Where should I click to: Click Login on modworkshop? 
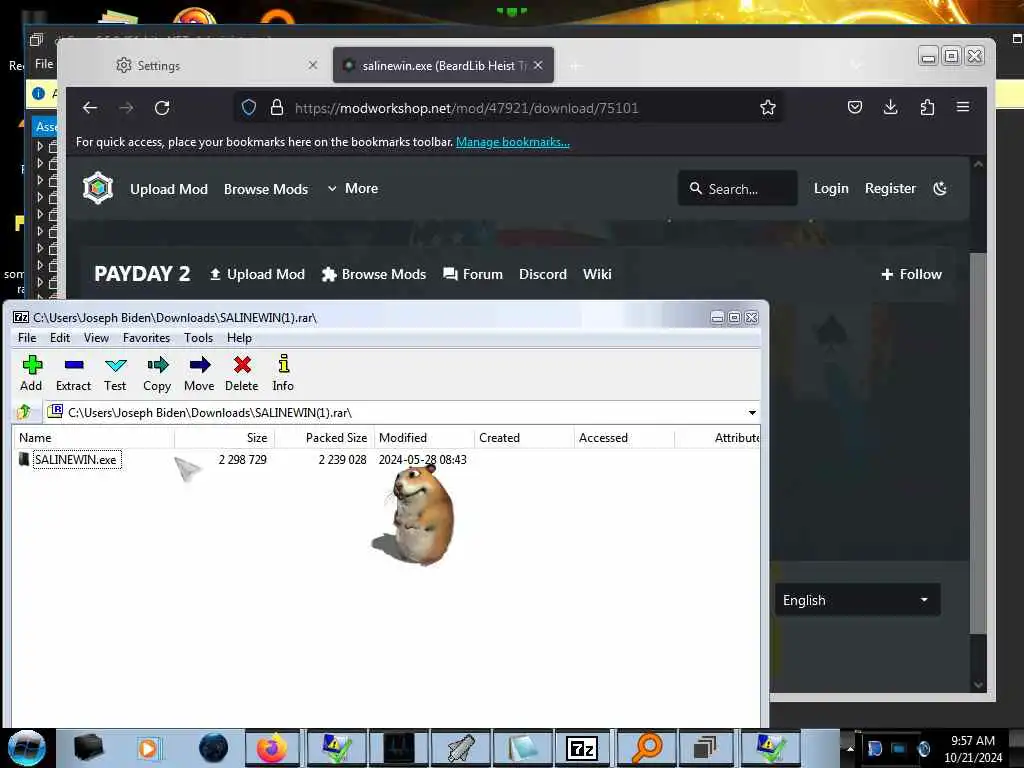(831, 189)
